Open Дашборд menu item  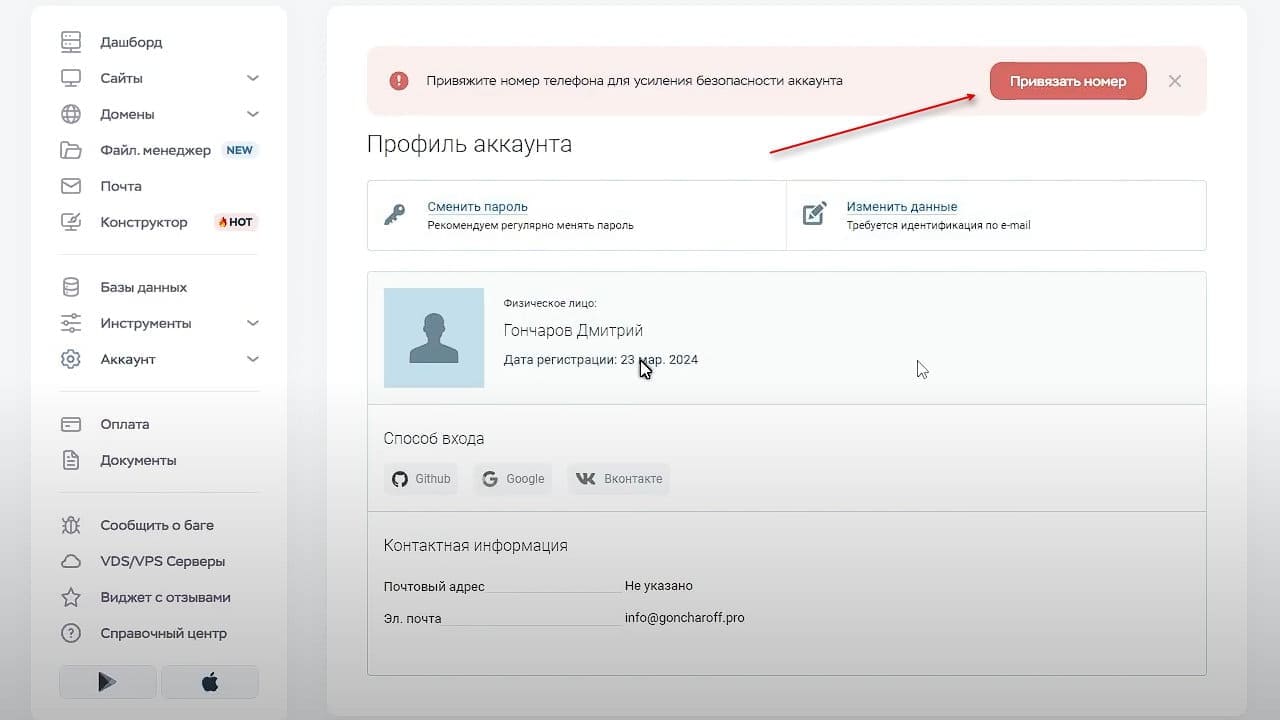[x=131, y=42]
